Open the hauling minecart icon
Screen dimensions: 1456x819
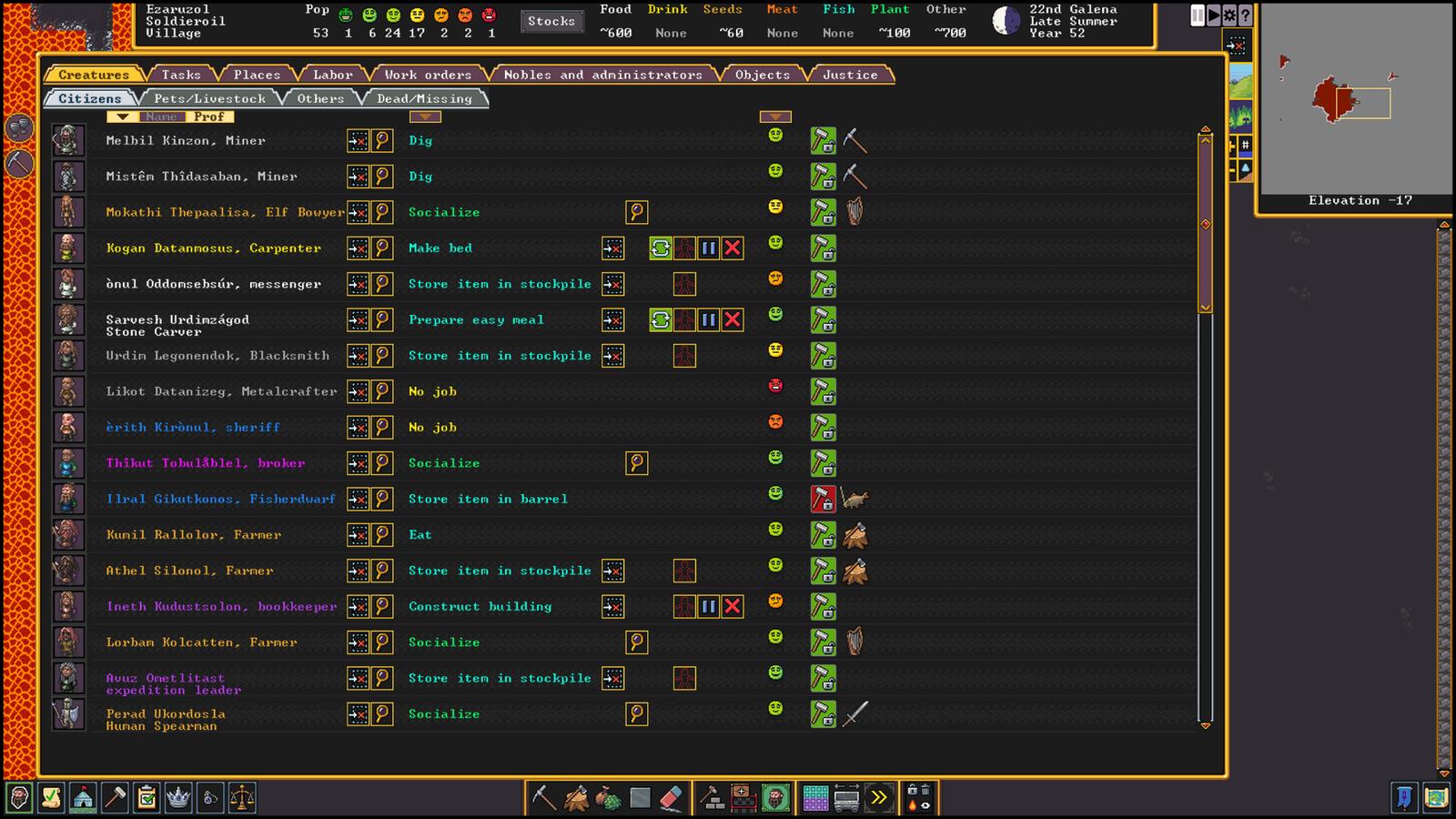pos(846,798)
